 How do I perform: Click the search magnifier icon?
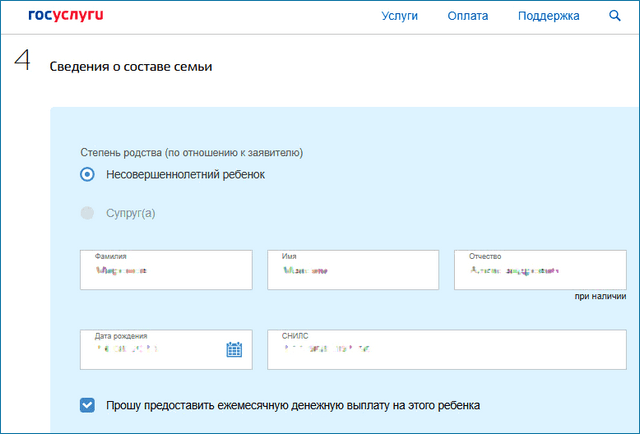pos(615,16)
